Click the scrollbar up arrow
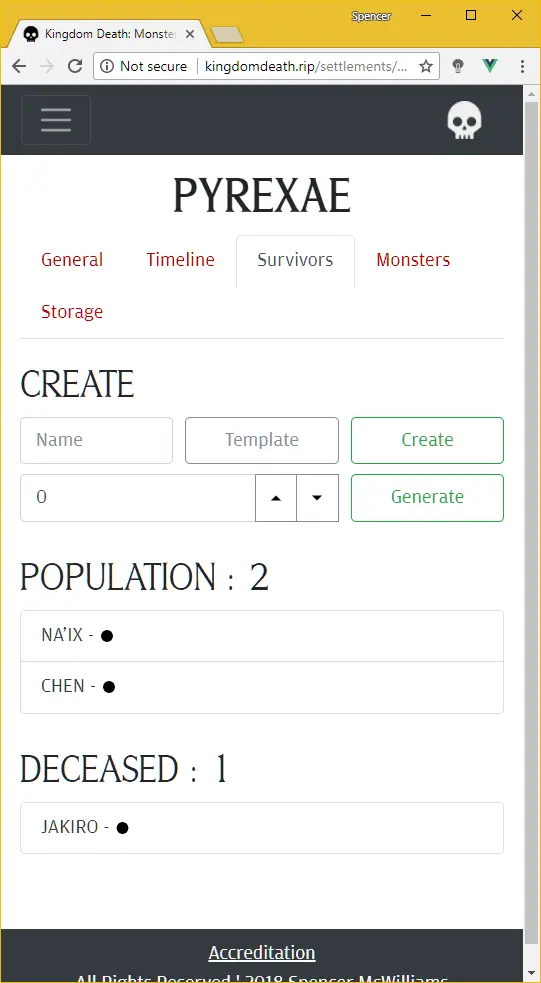Image resolution: width=541 pixels, height=983 pixels. [532, 94]
